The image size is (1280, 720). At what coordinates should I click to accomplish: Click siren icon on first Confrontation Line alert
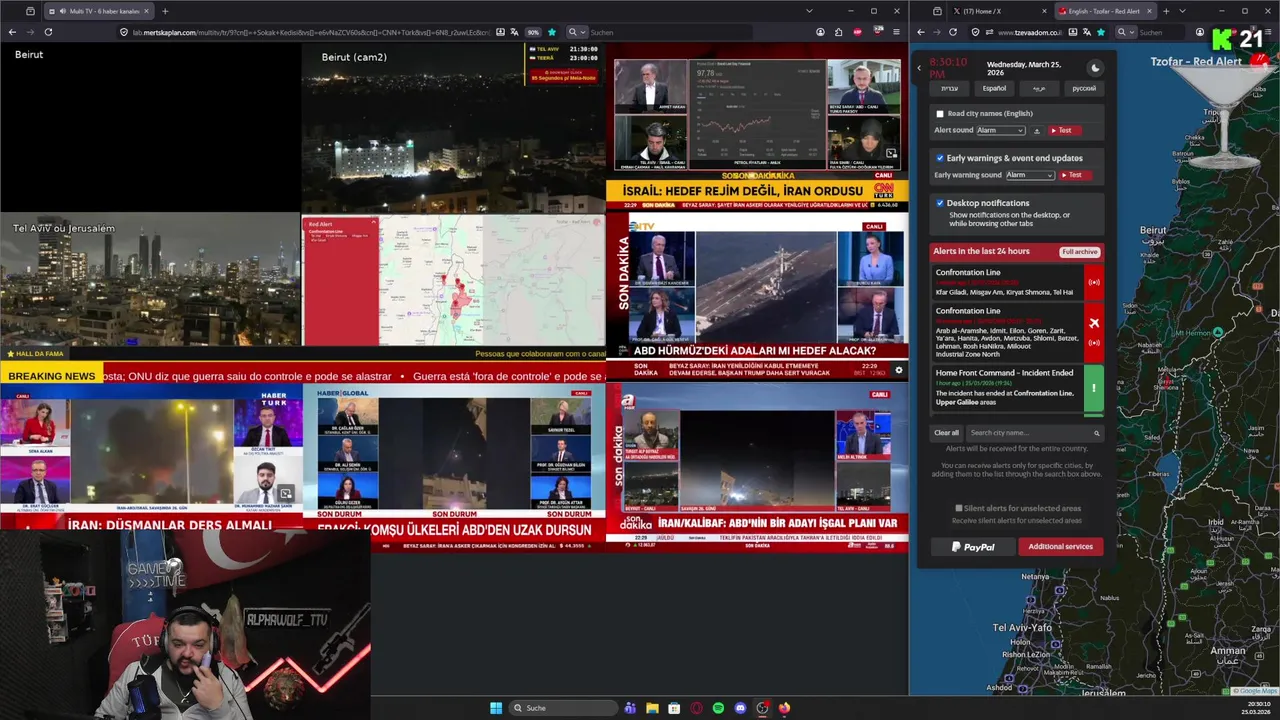pyautogui.click(x=1094, y=282)
